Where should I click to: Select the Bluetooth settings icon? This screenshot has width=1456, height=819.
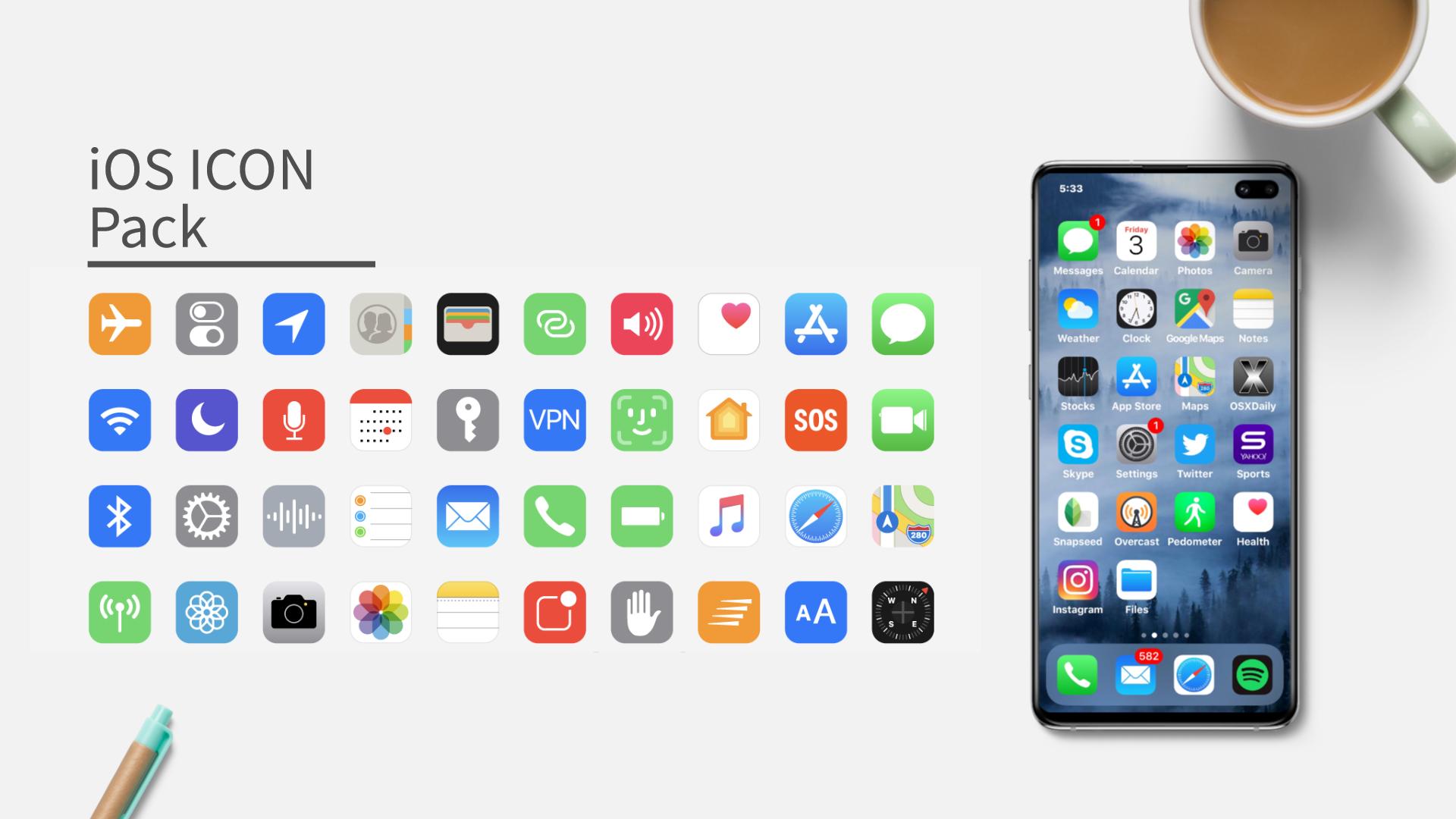[x=119, y=516]
